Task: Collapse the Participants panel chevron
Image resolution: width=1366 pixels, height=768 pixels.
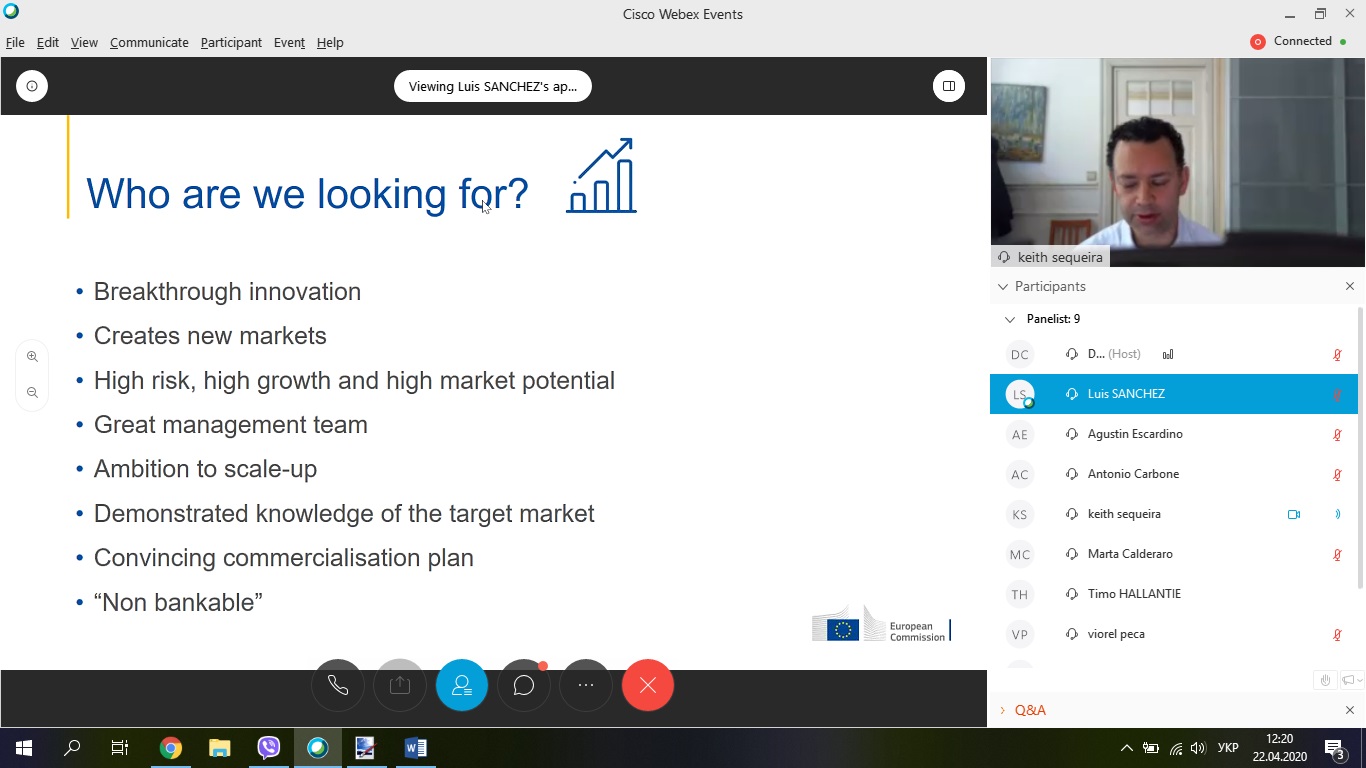Action: pyautogui.click(x=1003, y=286)
